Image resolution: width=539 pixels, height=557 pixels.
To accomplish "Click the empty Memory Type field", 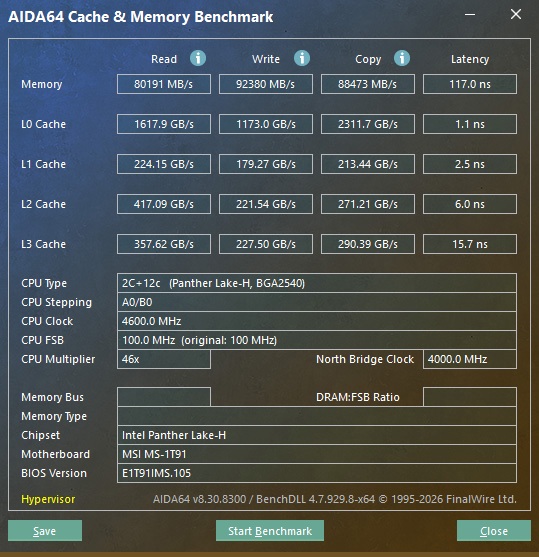I will click(x=317, y=416).
